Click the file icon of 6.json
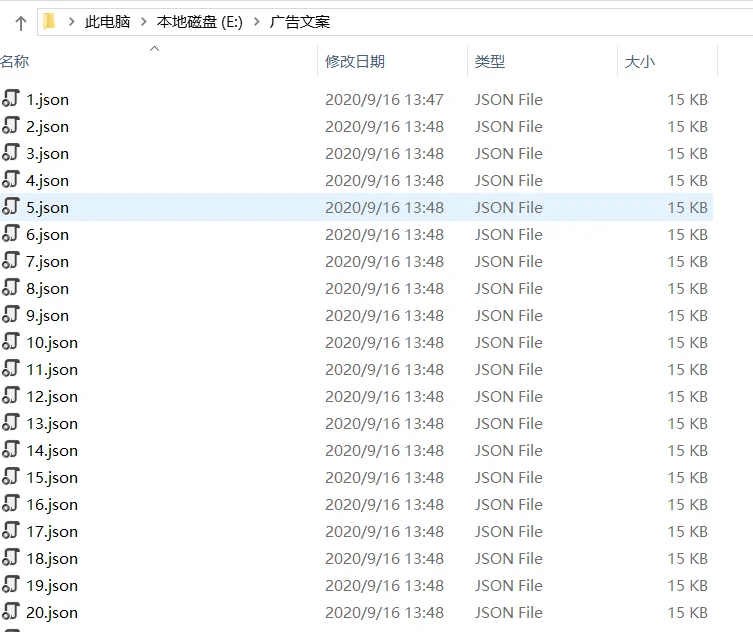The image size is (753, 632). pyautogui.click(x=11, y=233)
